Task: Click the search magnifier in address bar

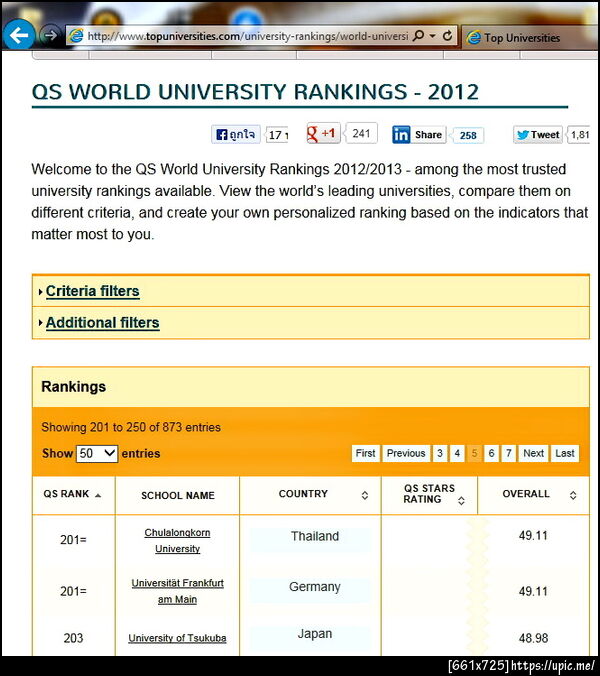Action: (x=419, y=36)
